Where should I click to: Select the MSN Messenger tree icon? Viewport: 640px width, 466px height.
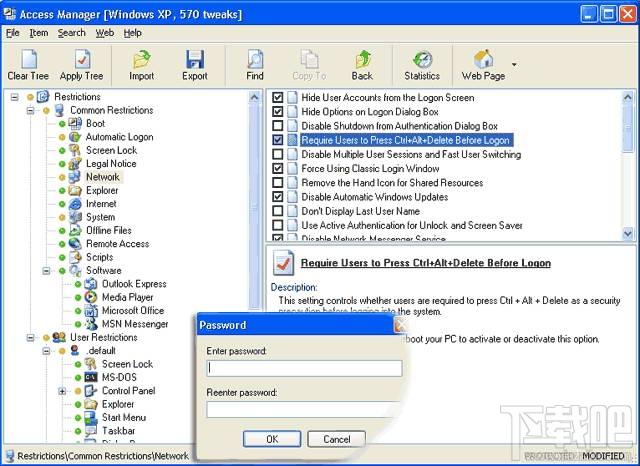91,324
